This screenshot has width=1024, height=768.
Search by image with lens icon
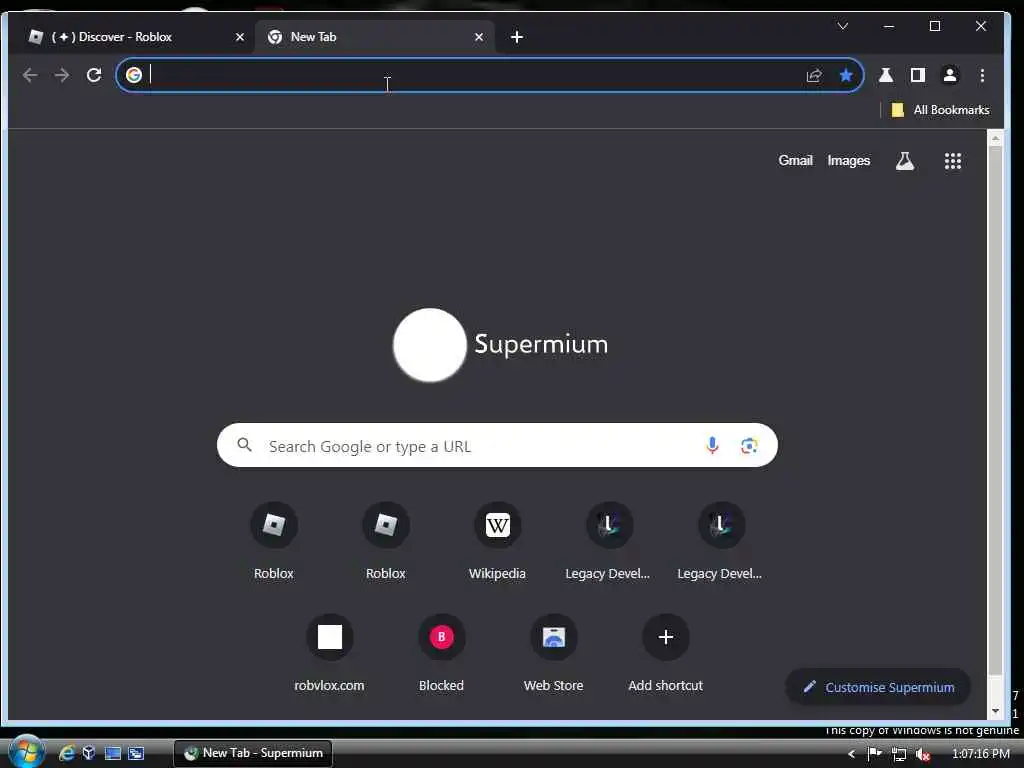tap(749, 445)
